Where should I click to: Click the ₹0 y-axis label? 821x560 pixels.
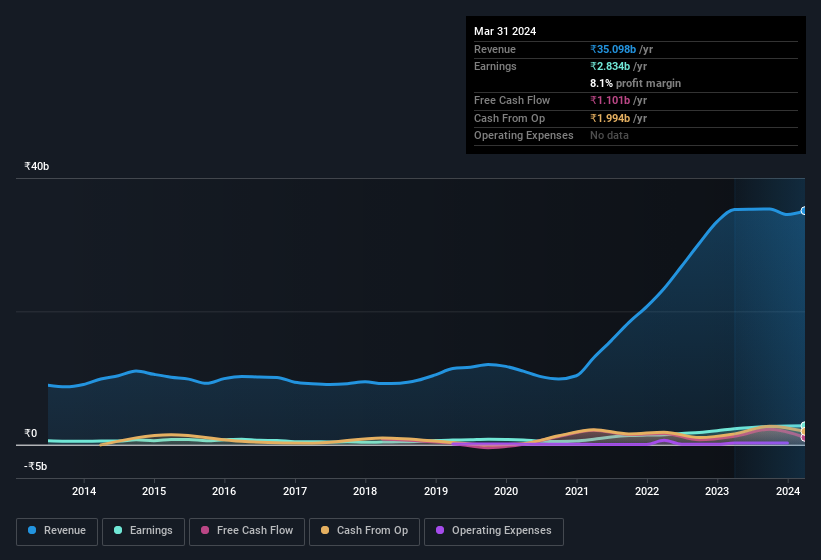point(31,433)
